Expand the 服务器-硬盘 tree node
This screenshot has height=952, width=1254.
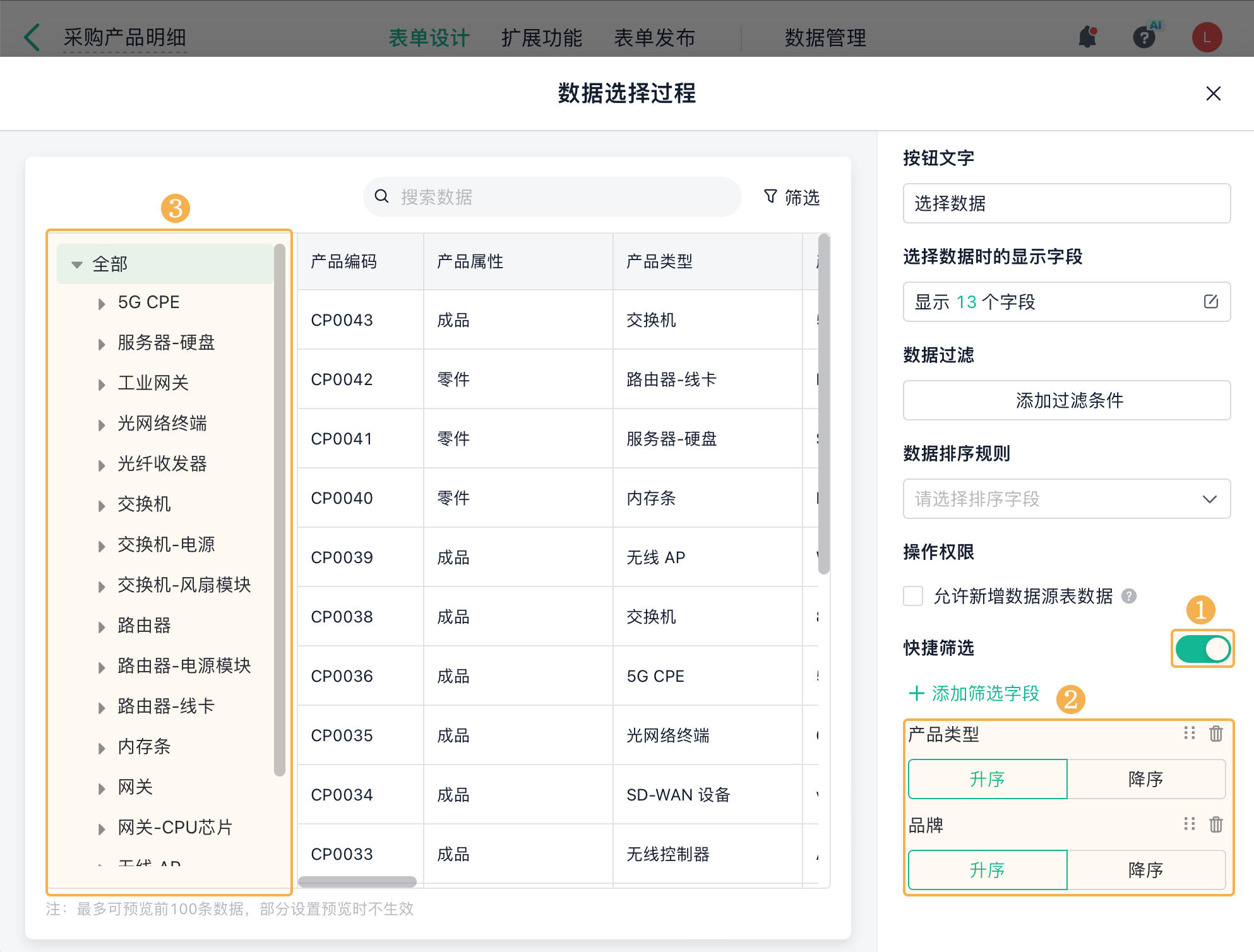(x=102, y=344)
